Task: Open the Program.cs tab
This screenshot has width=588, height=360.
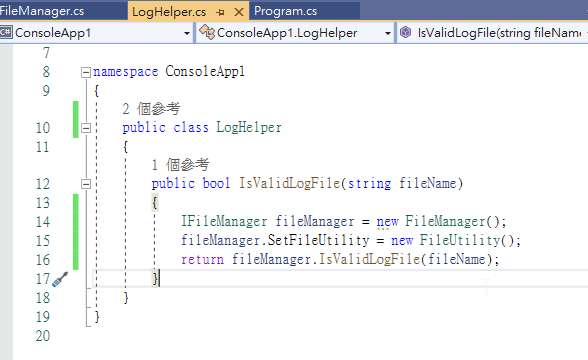Action: coord(285,11)
